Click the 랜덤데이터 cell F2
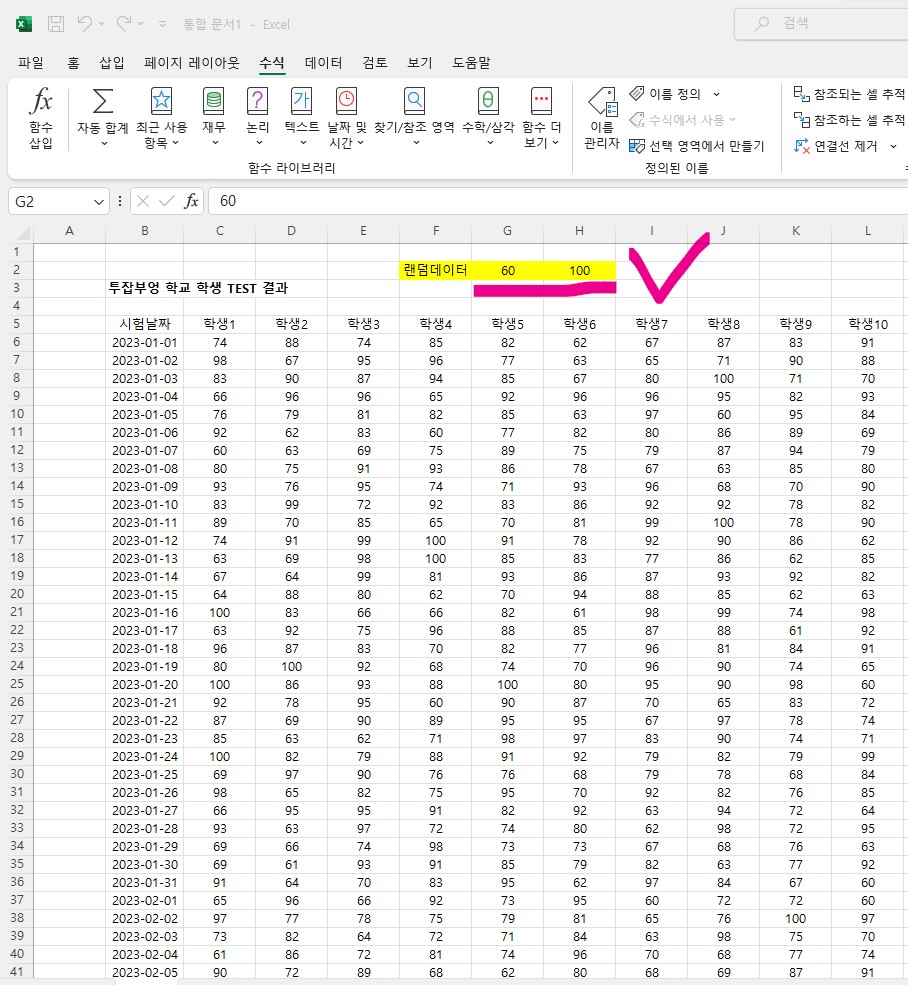 pos(435,270)
